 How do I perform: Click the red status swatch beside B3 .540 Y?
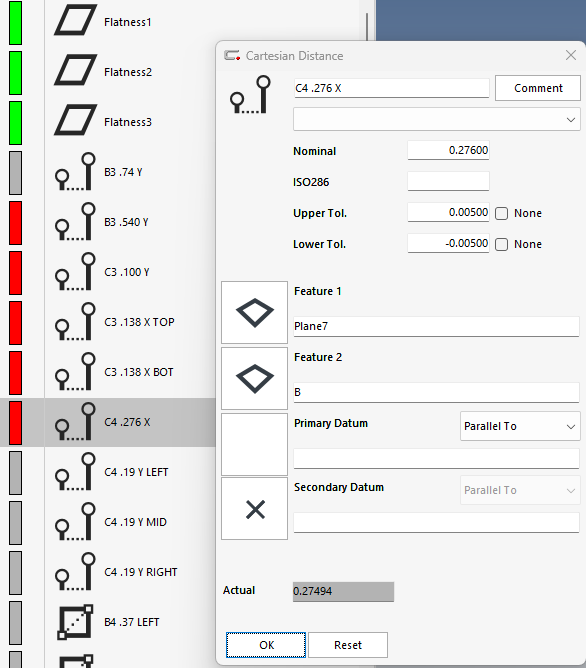15,223
